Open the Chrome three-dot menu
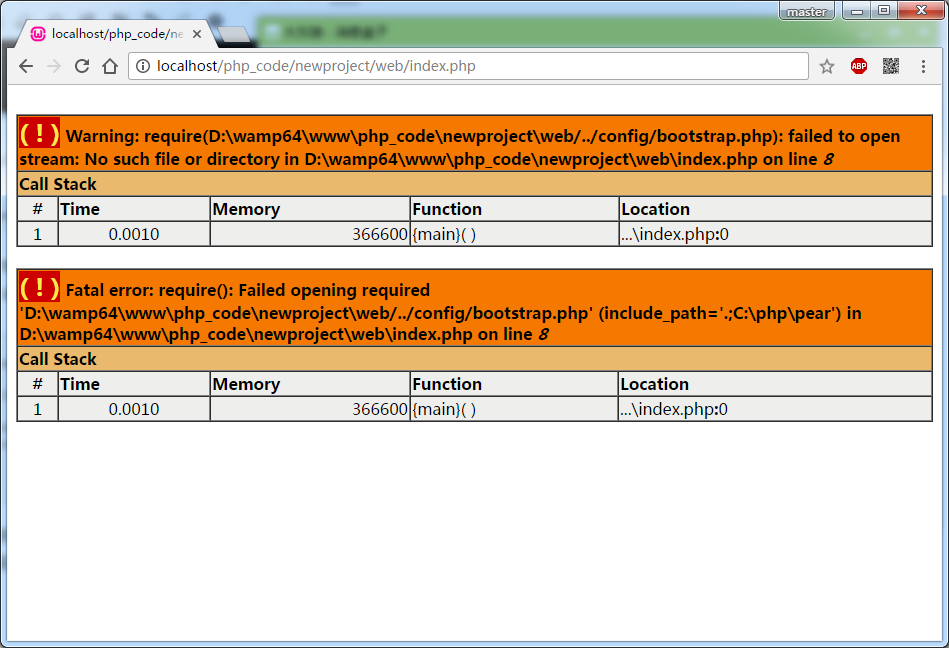The height and width of the screenshot is (648, 949). coord(922,67)
